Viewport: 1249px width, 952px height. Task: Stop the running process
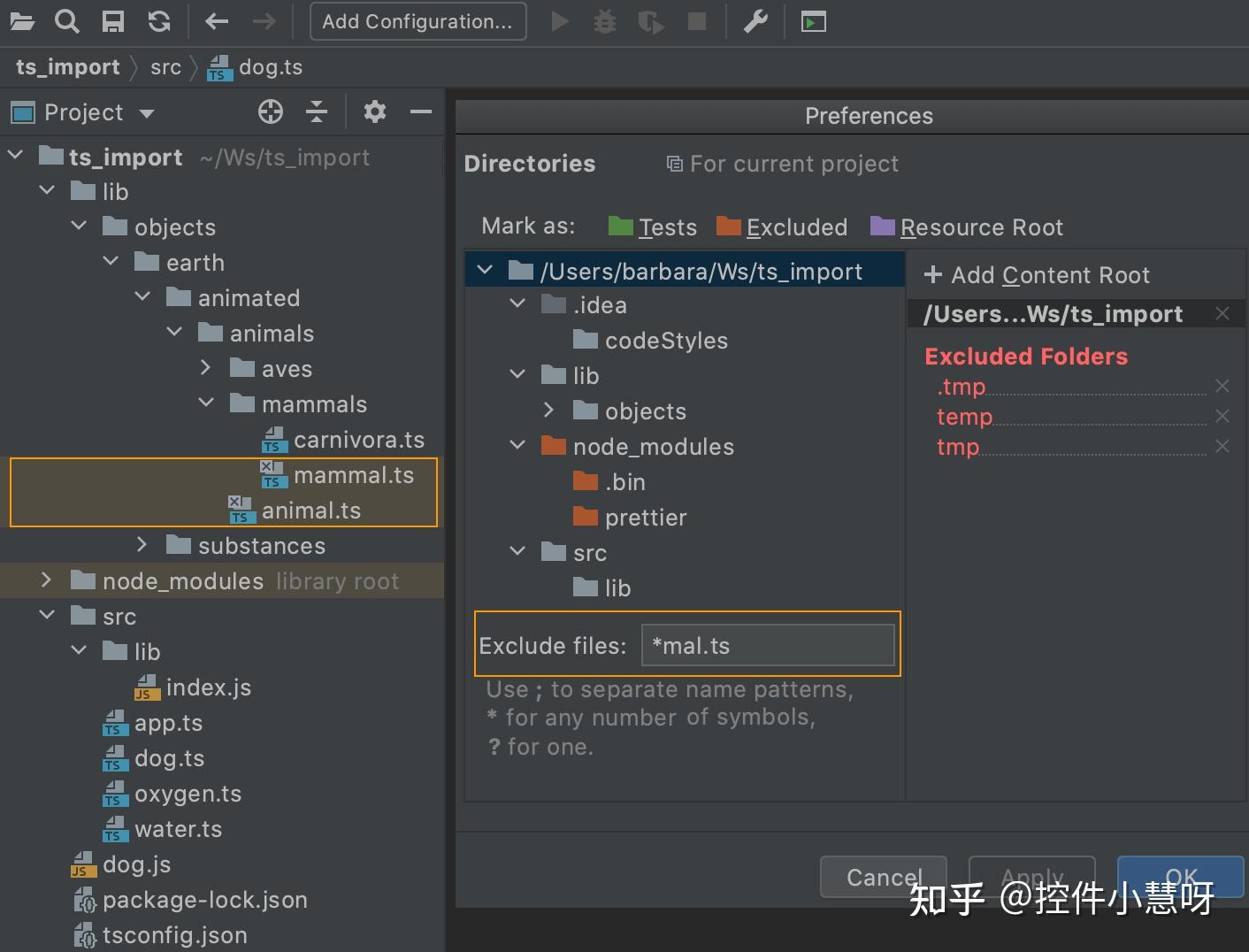697,21
